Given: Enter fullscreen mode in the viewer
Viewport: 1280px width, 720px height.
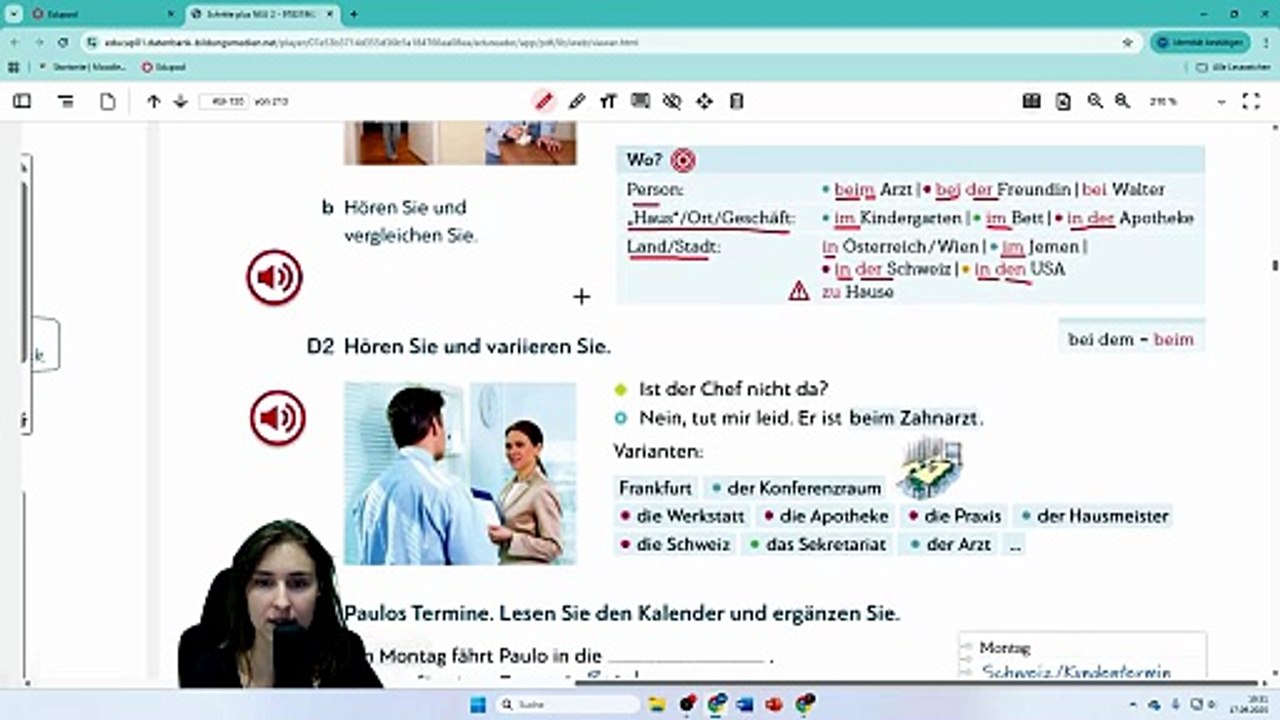Looking at the screenshot, I should [x=1251, y=101].
